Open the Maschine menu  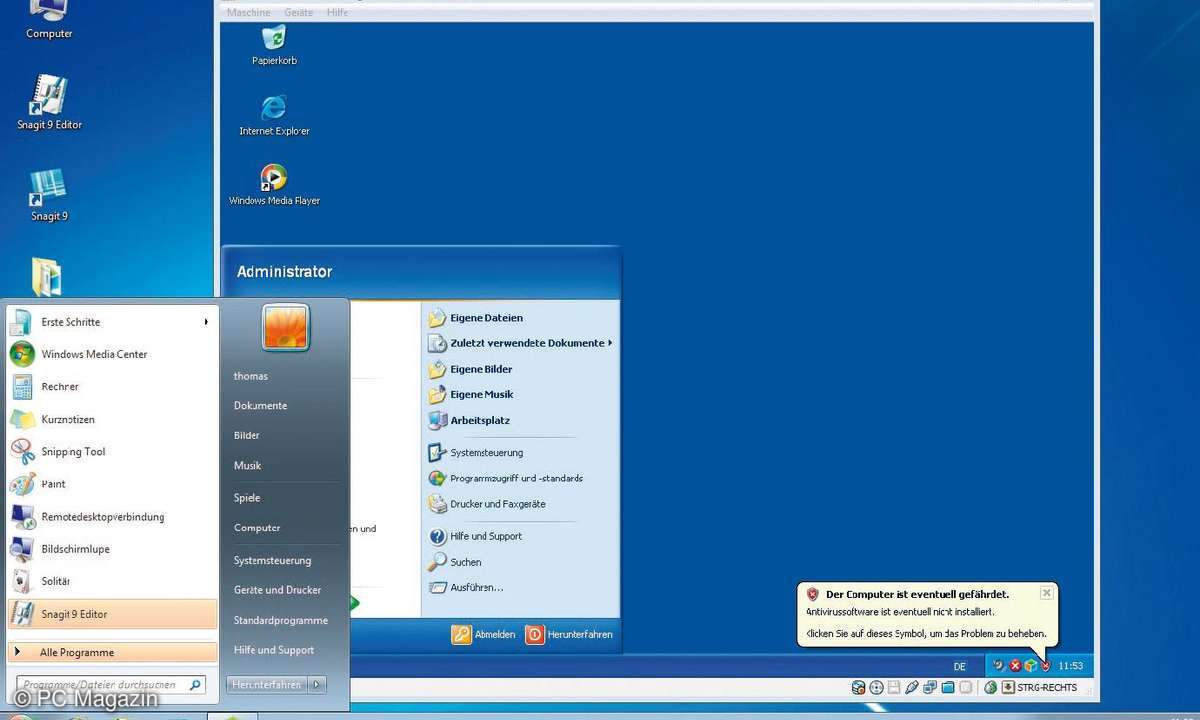click(249, 12)
